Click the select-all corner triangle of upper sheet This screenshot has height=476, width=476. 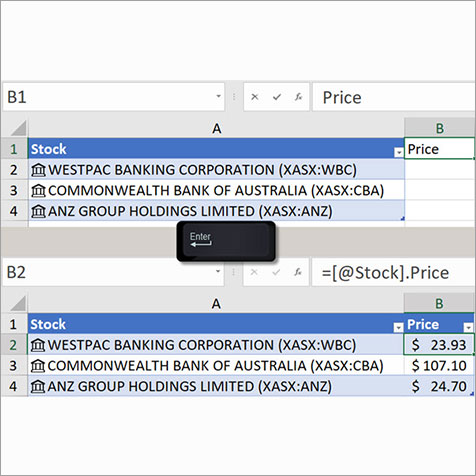pos(18,128)
